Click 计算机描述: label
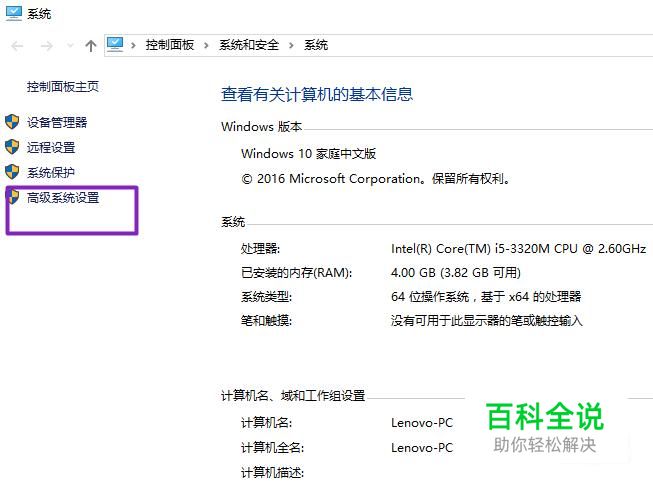The width and height of the screenshot is (653, 488). pyautogui.click(x=272, y=473)
